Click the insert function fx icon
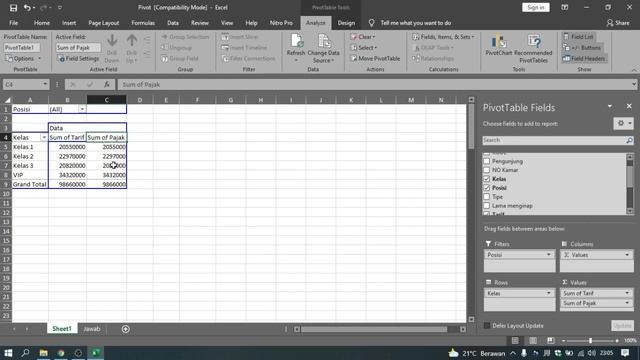The image size is (640, 360). tap(107, 84)
